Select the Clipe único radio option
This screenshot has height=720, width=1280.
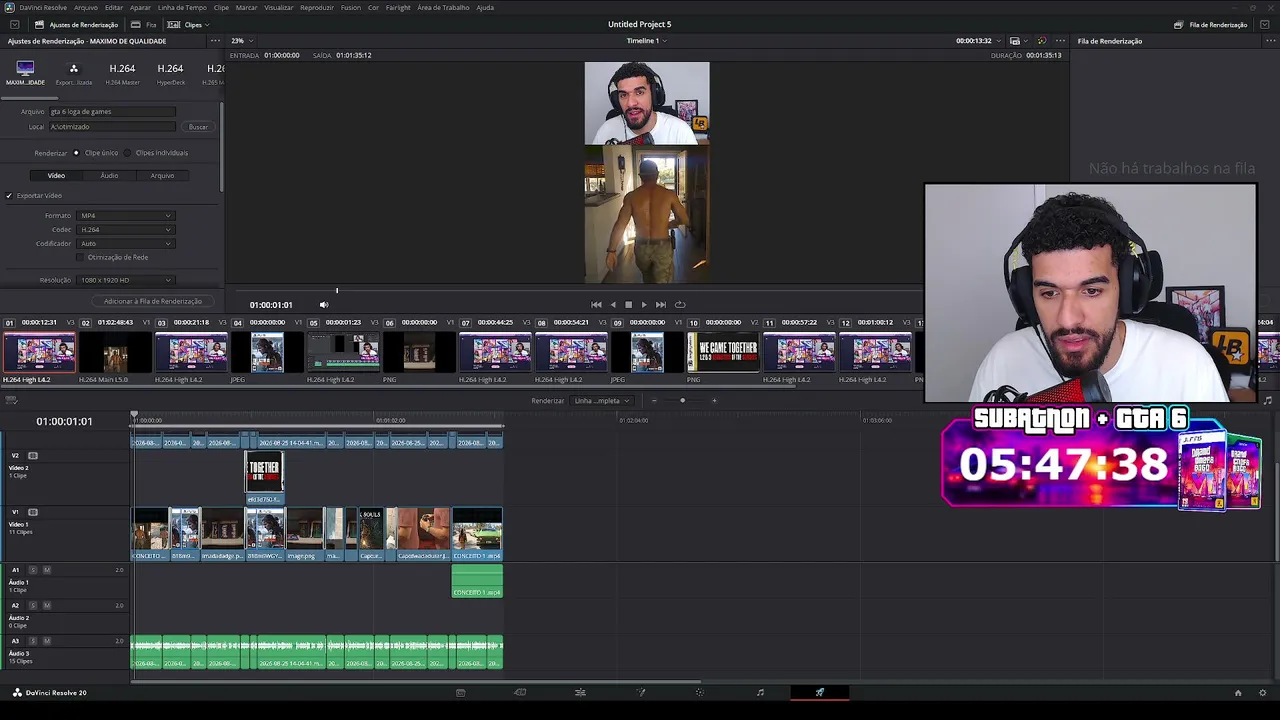tap(76, 153)
